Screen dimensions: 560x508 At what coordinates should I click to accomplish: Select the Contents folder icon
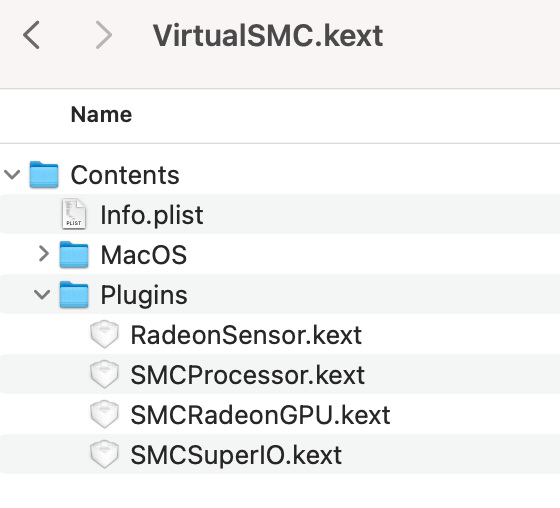click(x=44, y=175)
